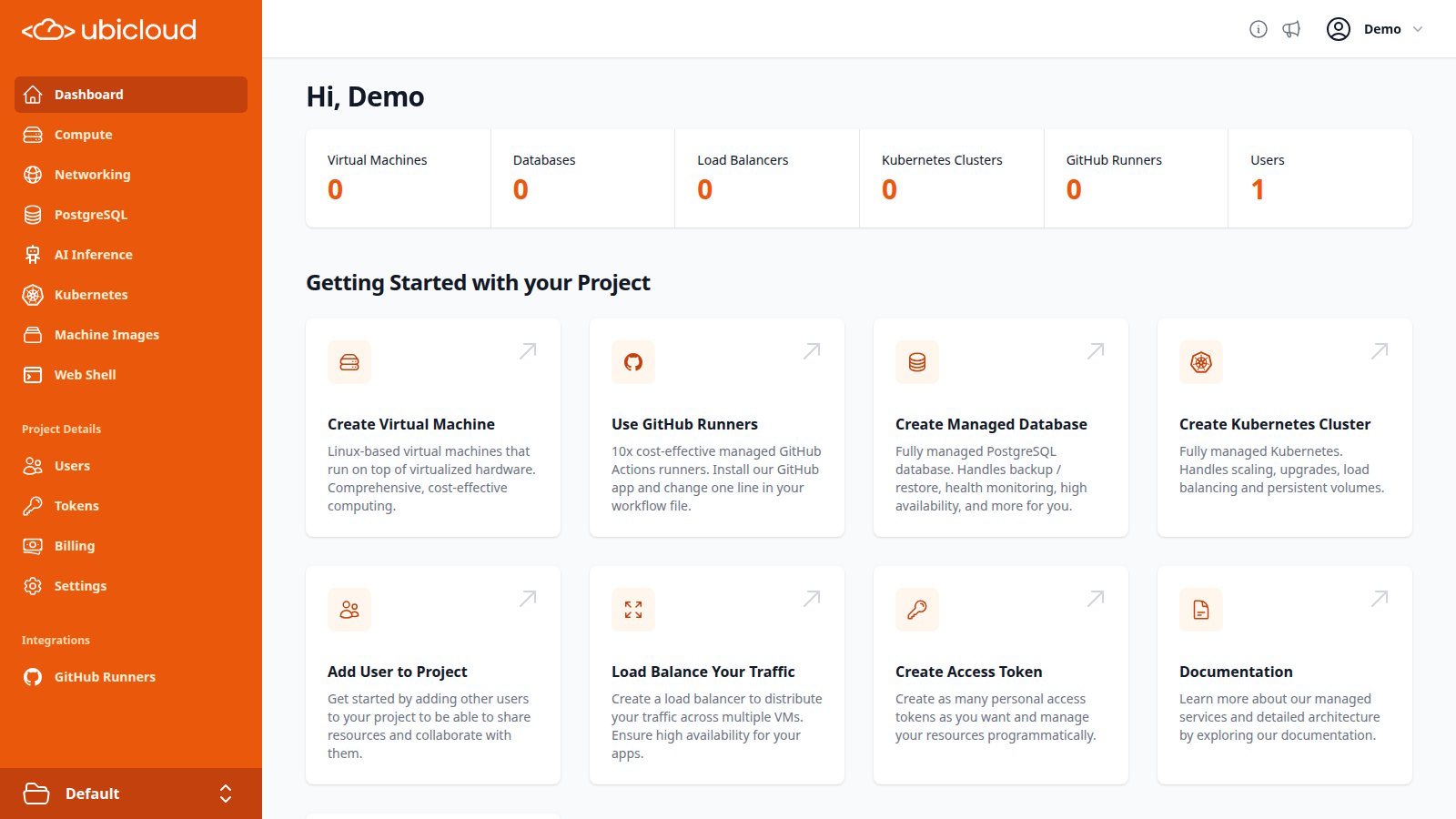
Task: Expand the Demo account dropdown chevron
Action: pos(1418,29)
